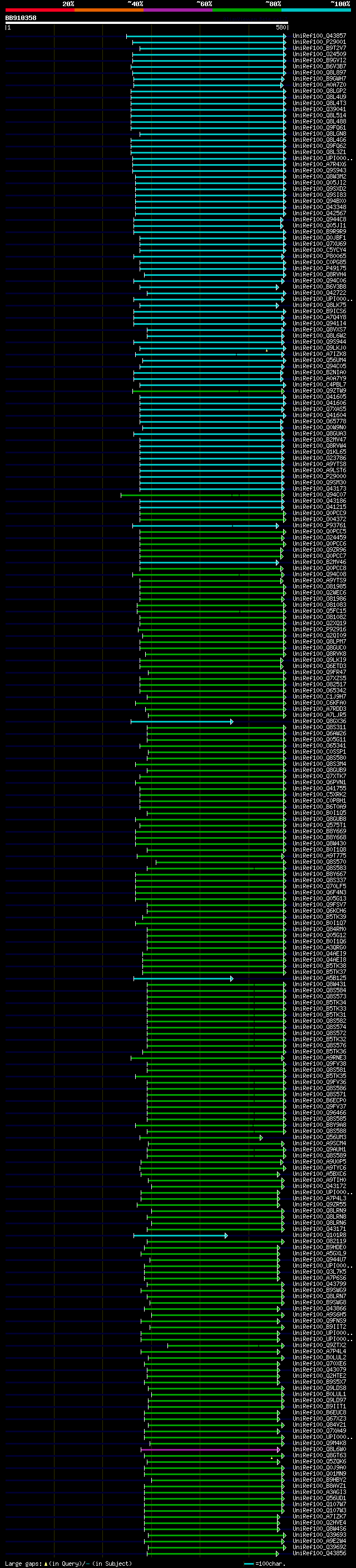
Task: Click the label UniRef100_Q9ZR96
Action: pyautogui.click(x=319, y=550)
